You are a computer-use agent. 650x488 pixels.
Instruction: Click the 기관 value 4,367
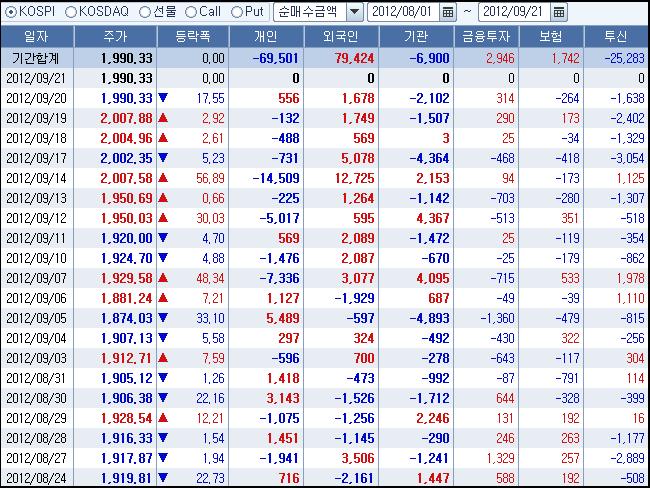click(x=433, y=218)
